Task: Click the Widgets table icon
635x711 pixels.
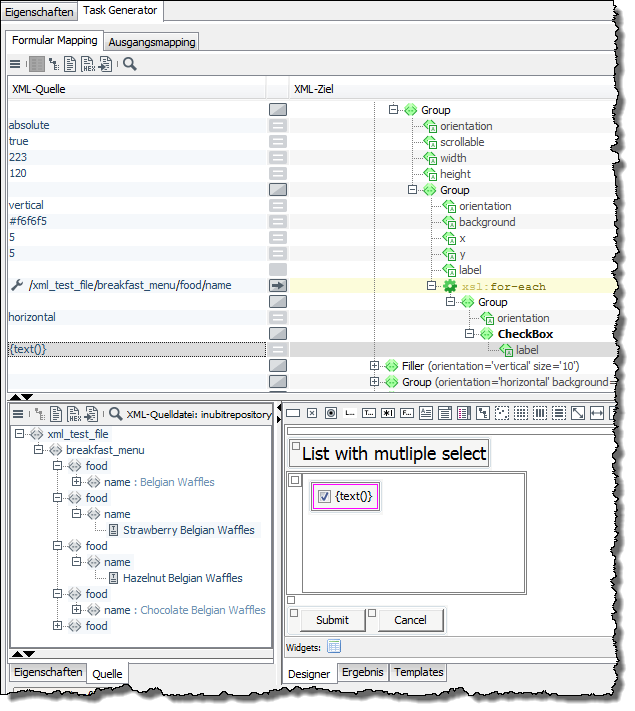Action: coord(334,647)
